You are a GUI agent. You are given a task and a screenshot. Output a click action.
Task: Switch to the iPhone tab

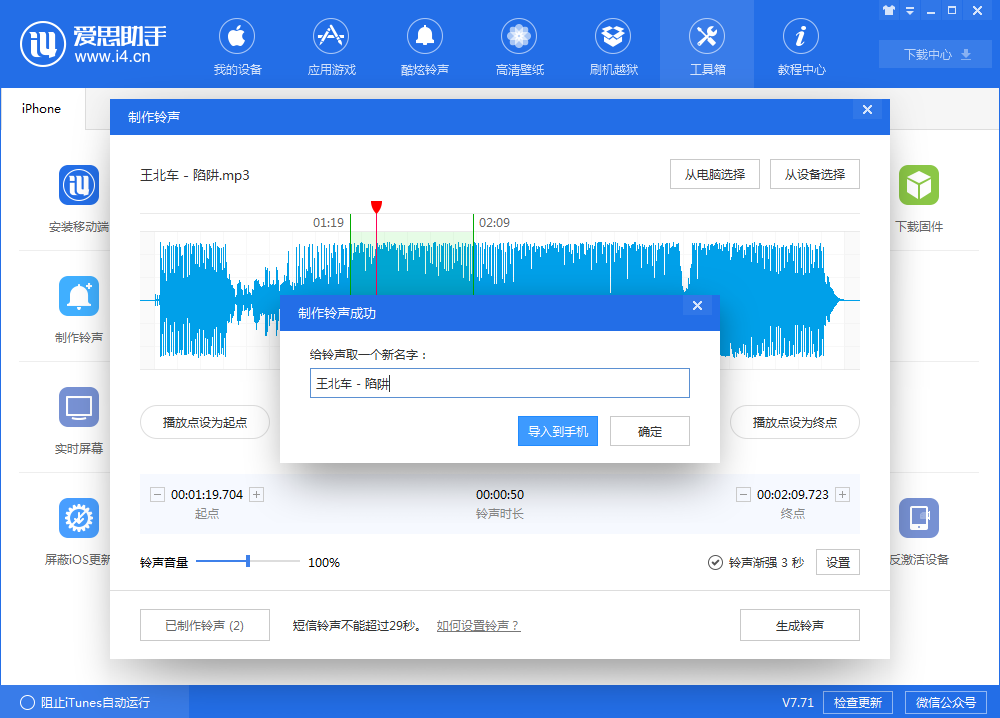coord(41,108)
